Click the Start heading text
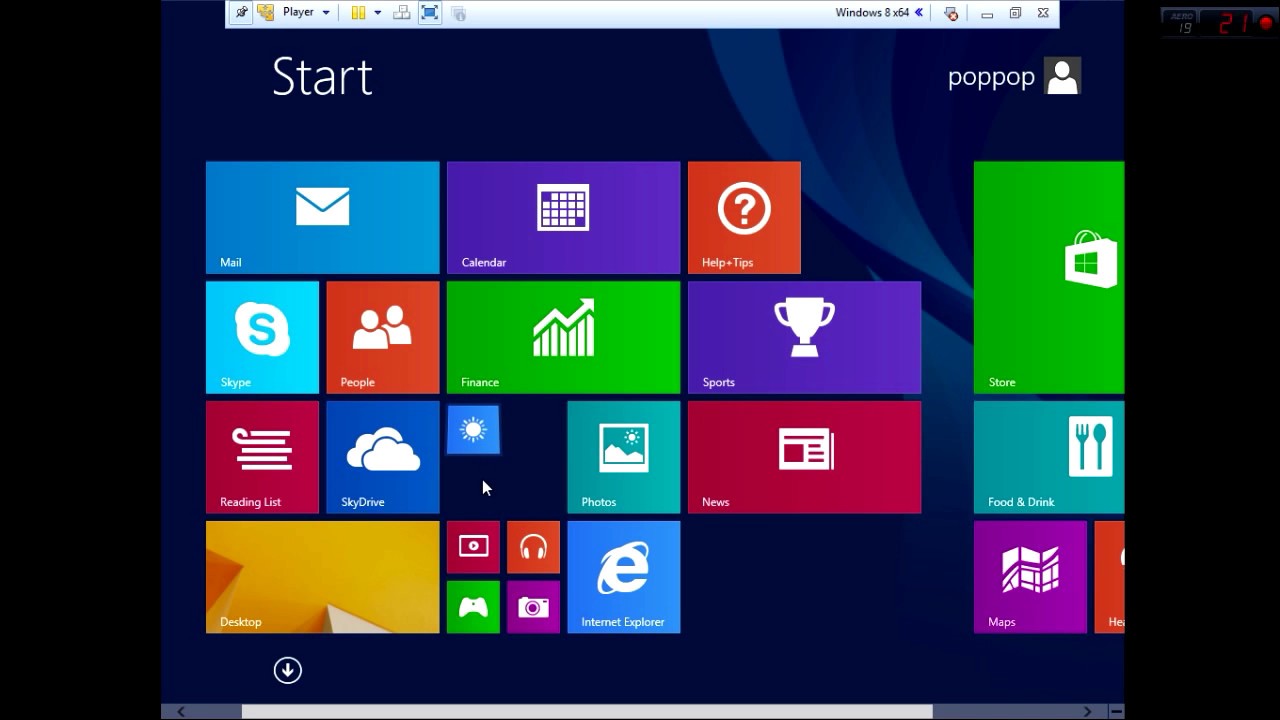The height and width of the screenshot is (720, 1280). tap(322, 77)
